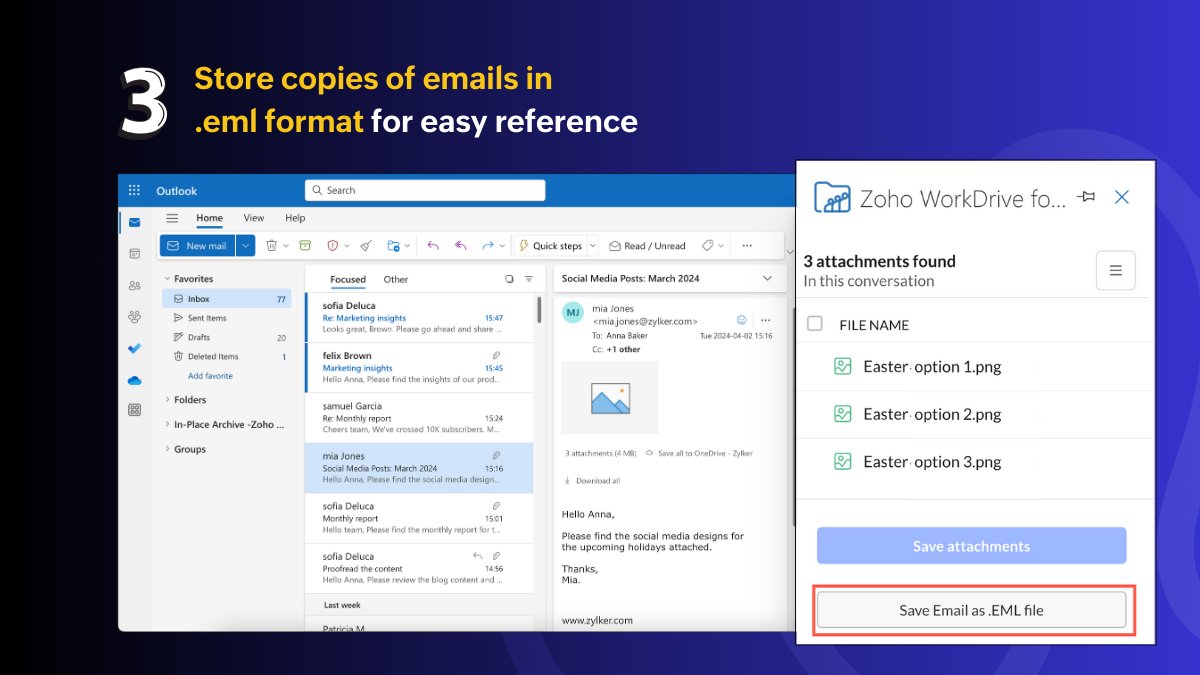Click the Select messages icon above list
The image size is (1200, 675).
pos(509,279)
